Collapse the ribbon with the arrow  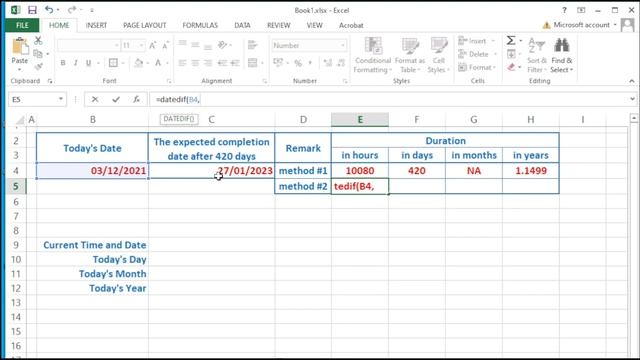pos(632,81)
